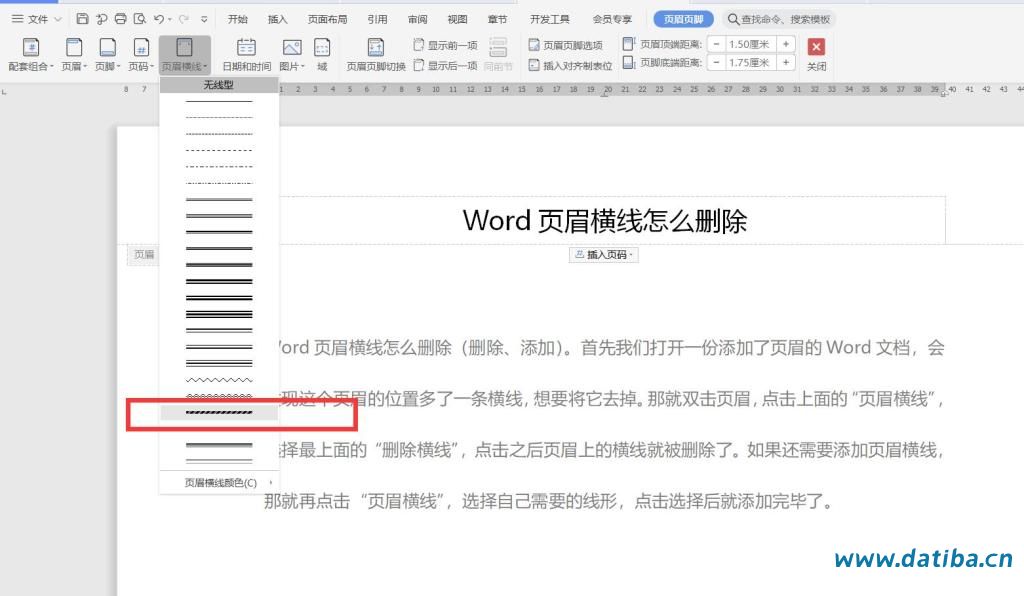The width and height of the screenshot is (1024, 596).
Task: Open the 会员专享 tab
Action: click(612, 19)
